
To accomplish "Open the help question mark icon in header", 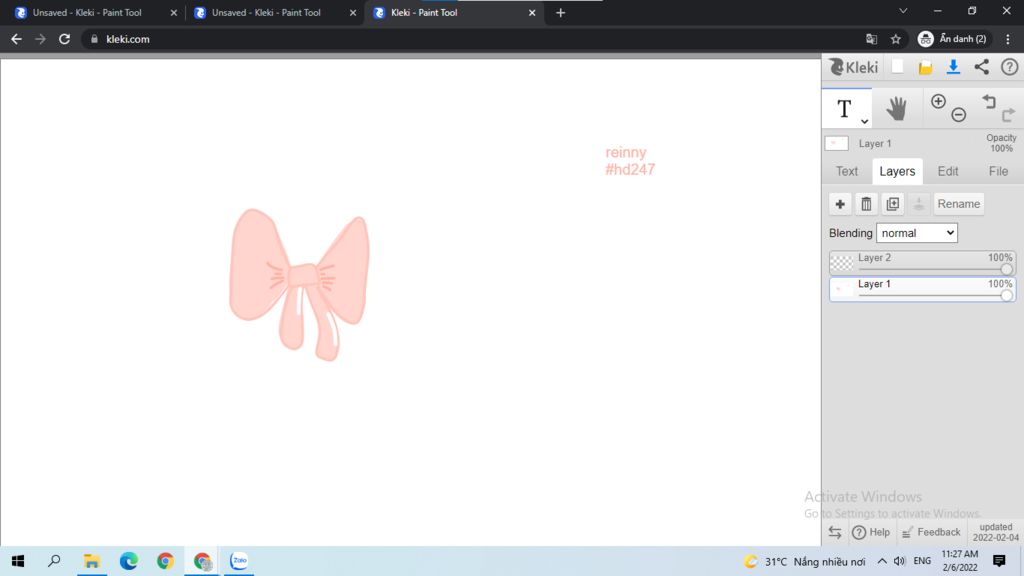I will pyautogui.click(x=1010, y=67).
